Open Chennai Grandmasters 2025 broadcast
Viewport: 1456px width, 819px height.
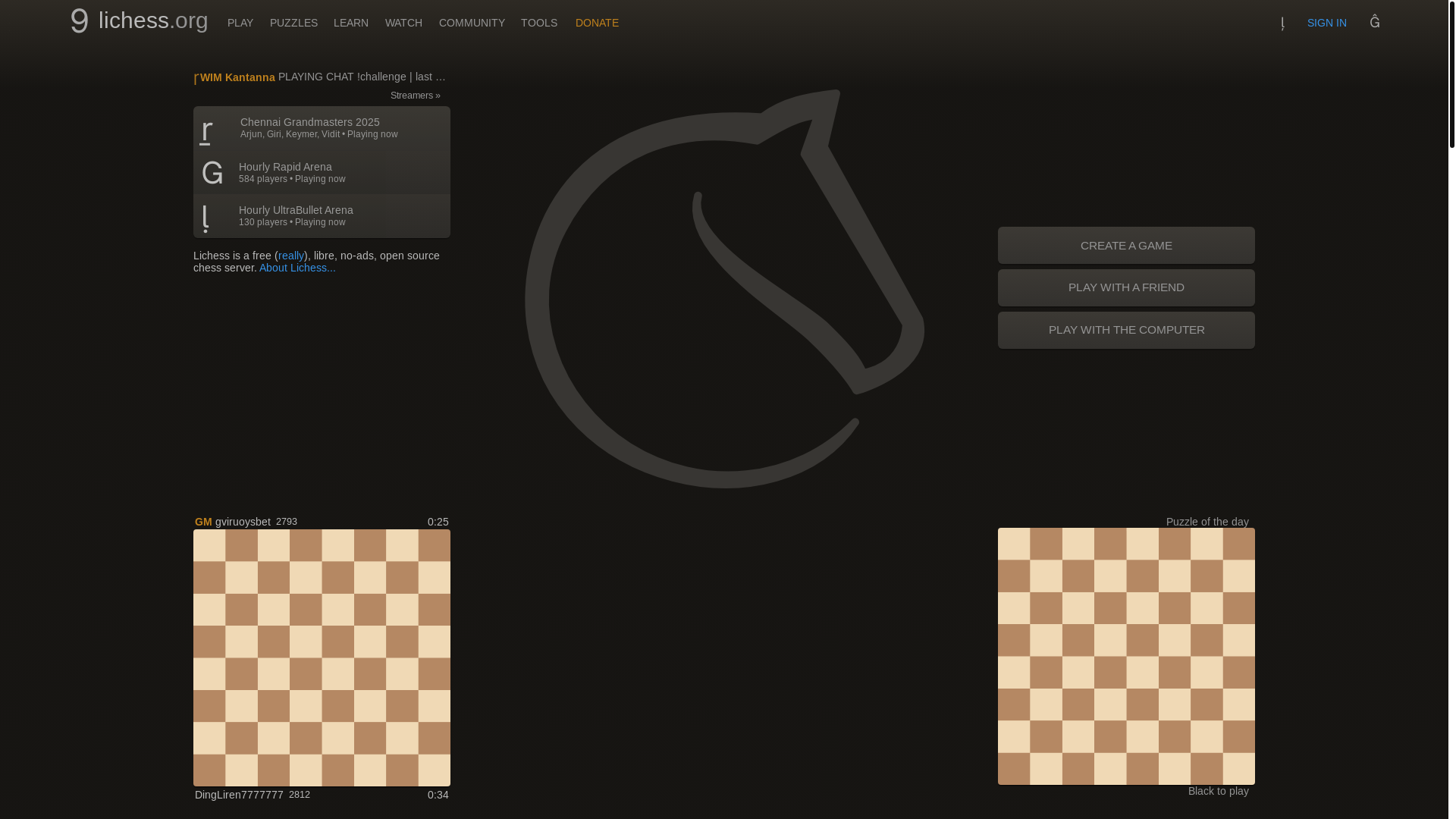click(x=322, y=128)
